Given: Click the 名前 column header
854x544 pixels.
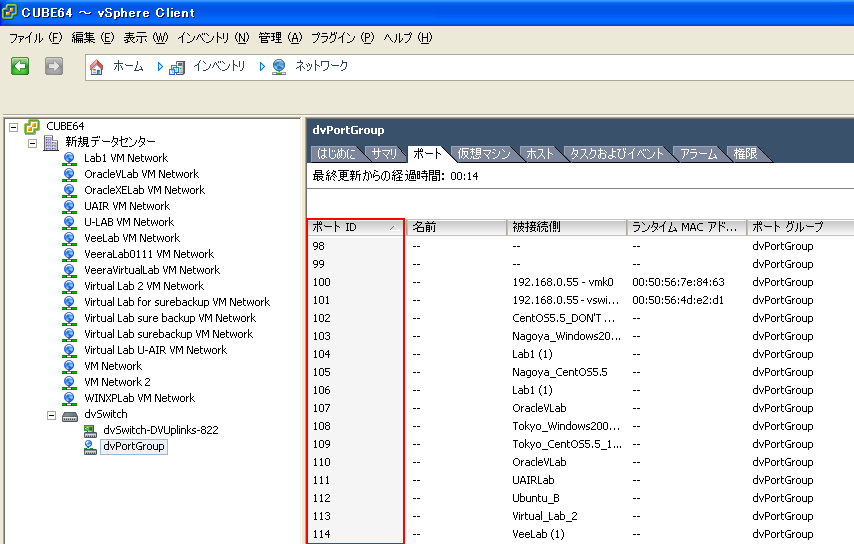Looking at the screenshot, I should pos(456,227).
